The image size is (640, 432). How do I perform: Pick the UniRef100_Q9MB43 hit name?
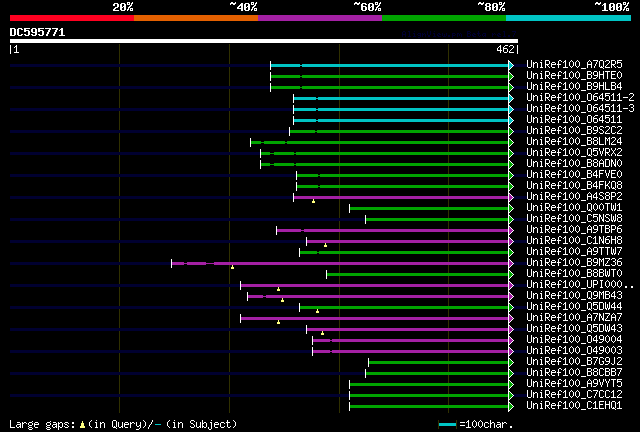point(574,296)
